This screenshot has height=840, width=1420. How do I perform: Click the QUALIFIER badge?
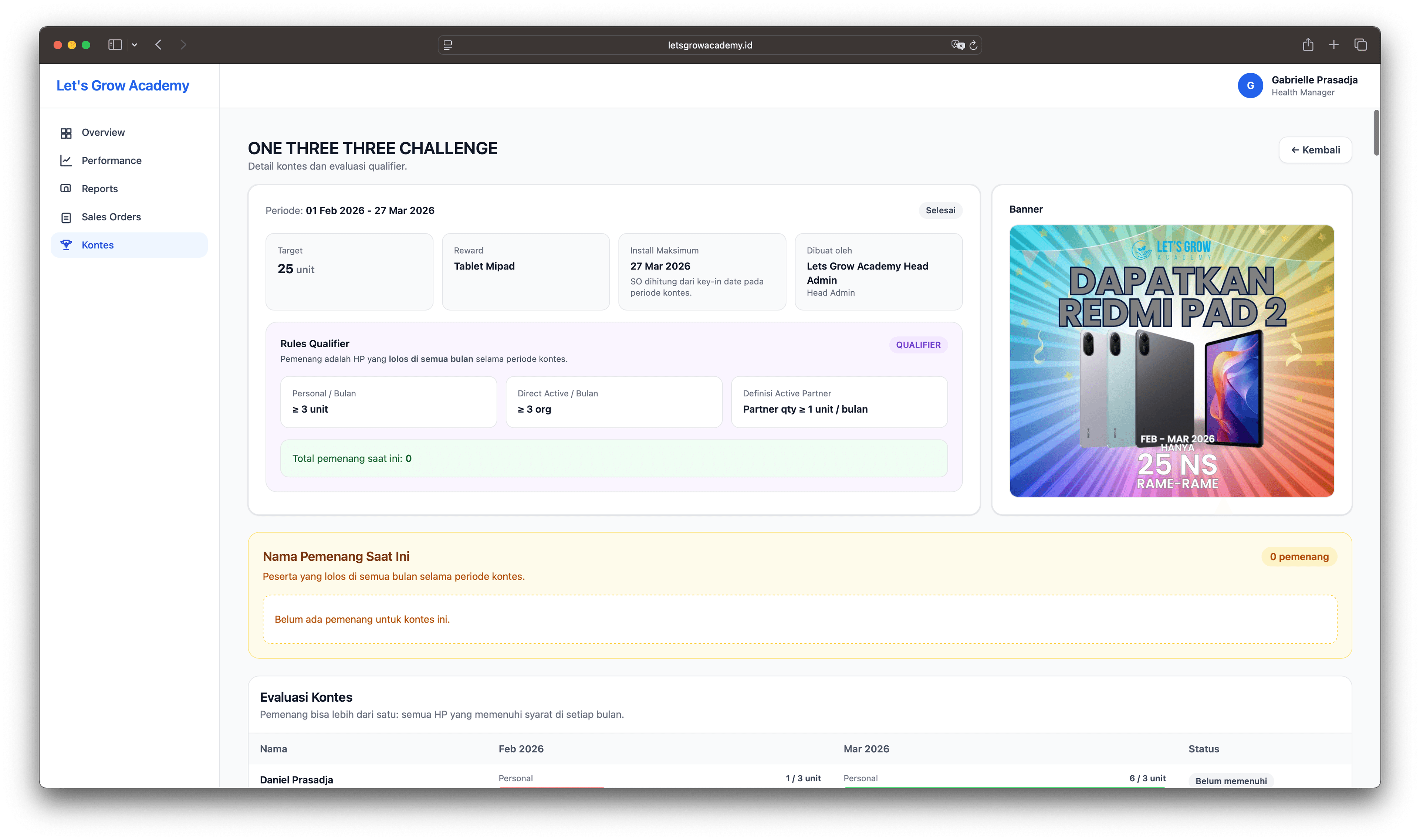tap(918, 345)
